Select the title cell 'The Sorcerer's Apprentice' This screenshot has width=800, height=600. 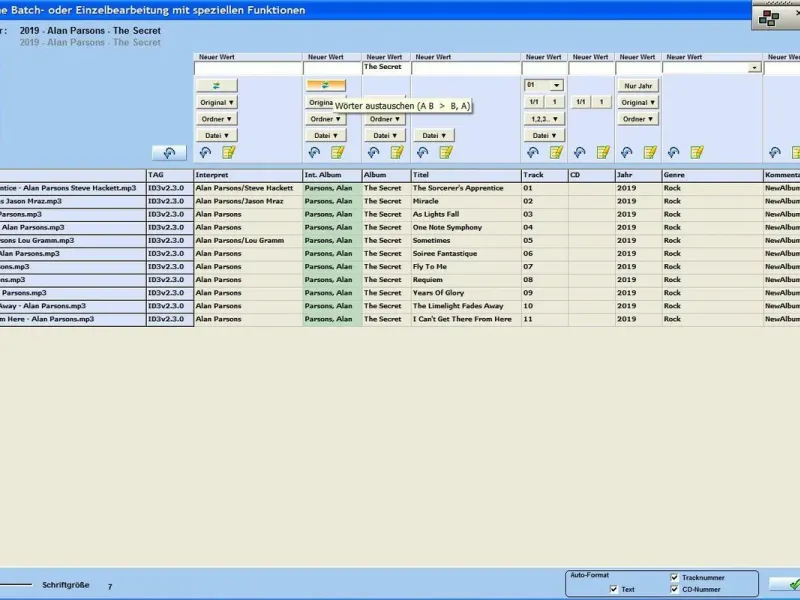point(466,188)
